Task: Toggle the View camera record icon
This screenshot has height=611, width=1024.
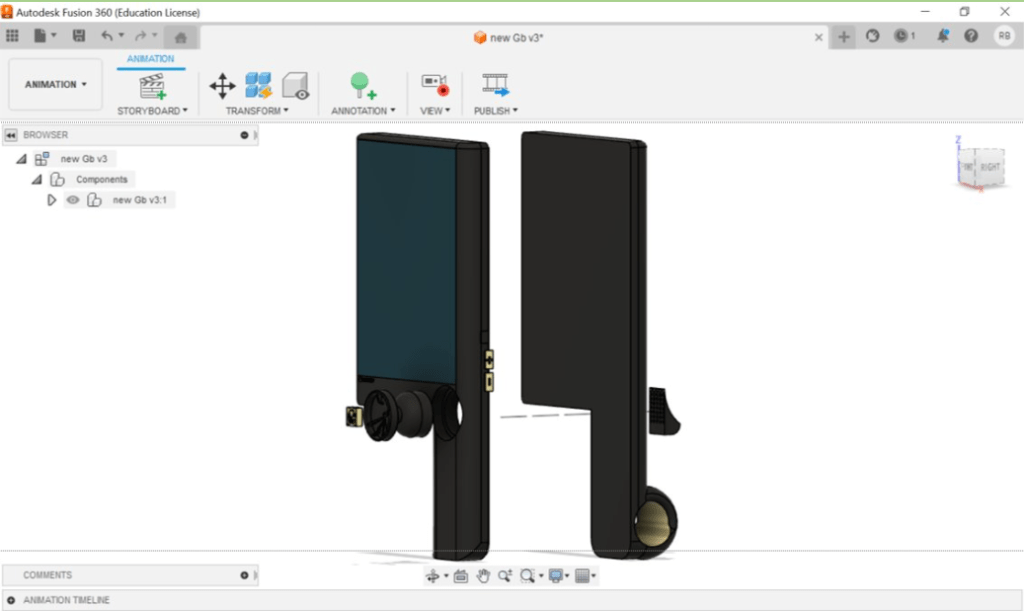Action: (x=434, y=85)
